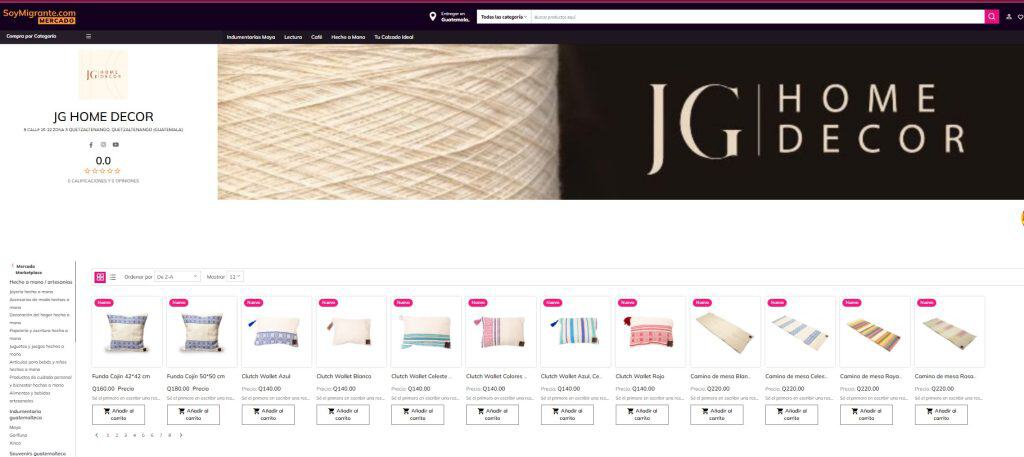The image size is (1024, 457).
Task: Open Tu Calzado Ideal menu item
Action: pyautogui.click(x=394, y=37)
